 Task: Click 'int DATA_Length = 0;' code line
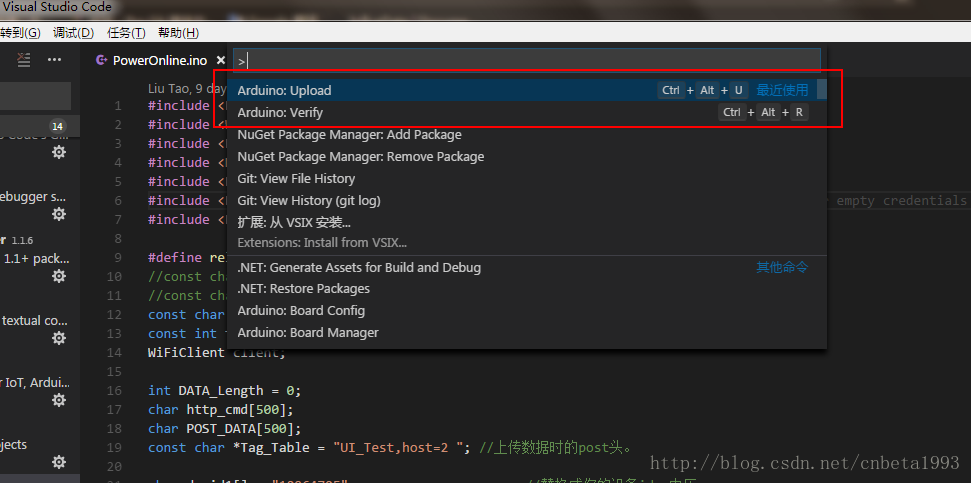click(x=224, y=391)
